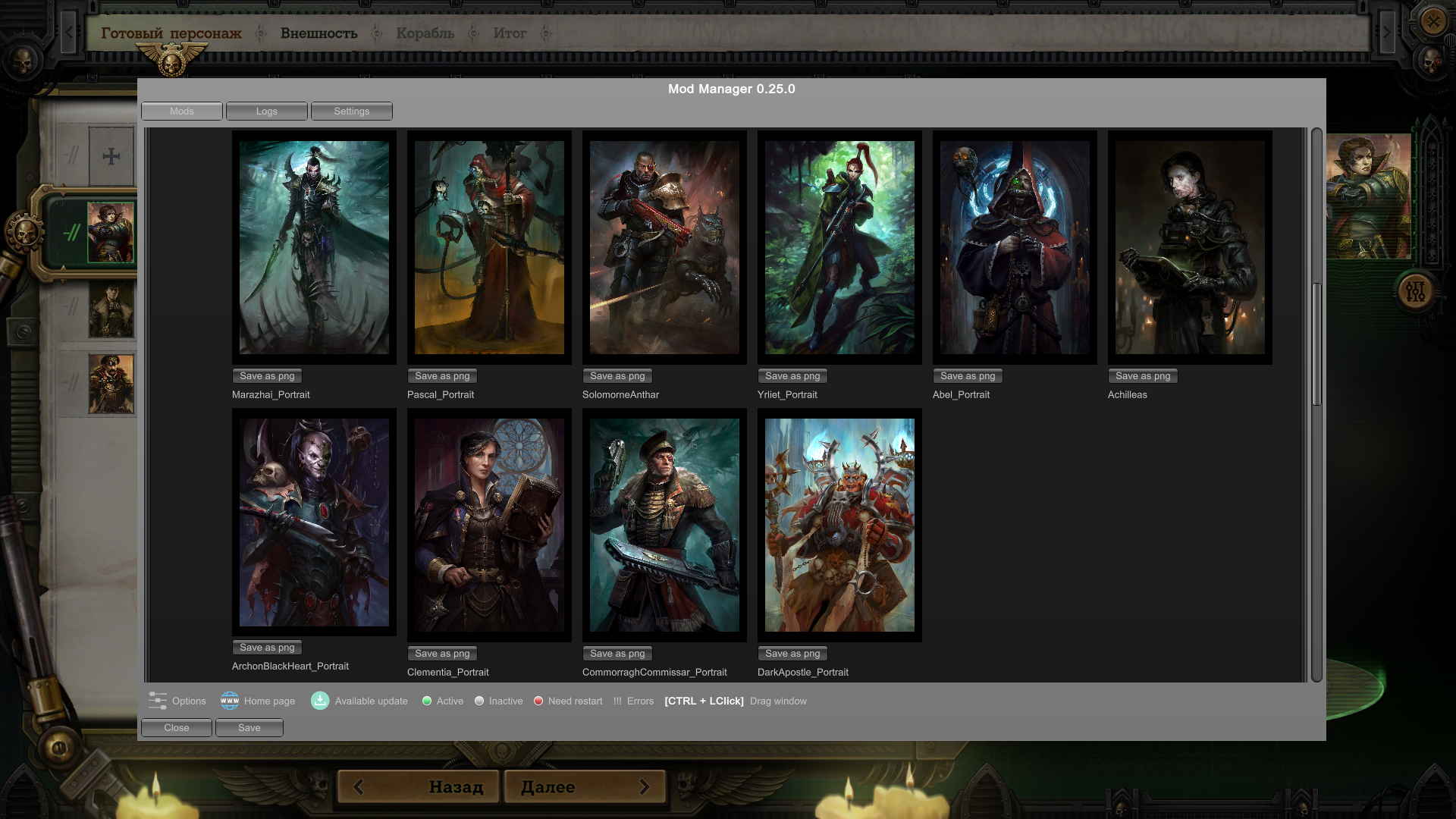
Task: Choose the commissar portrait in left sidebar
Action: (111, 384)
